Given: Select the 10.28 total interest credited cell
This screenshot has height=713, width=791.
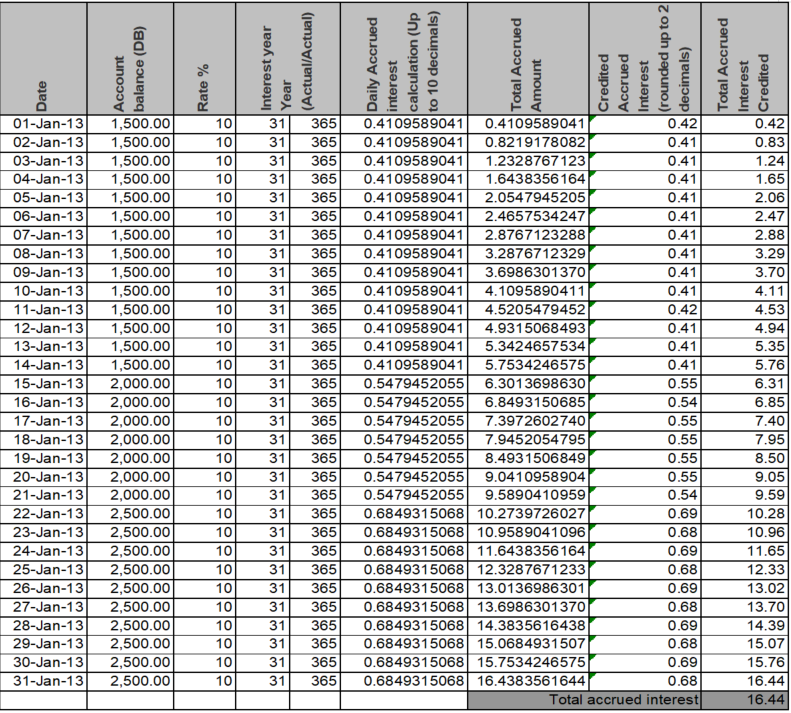Looking at the screenshot, I should coord(743,513).
